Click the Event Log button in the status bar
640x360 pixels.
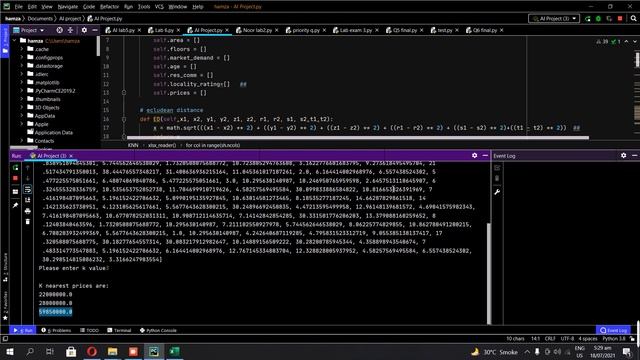click(x=613, y=330)
